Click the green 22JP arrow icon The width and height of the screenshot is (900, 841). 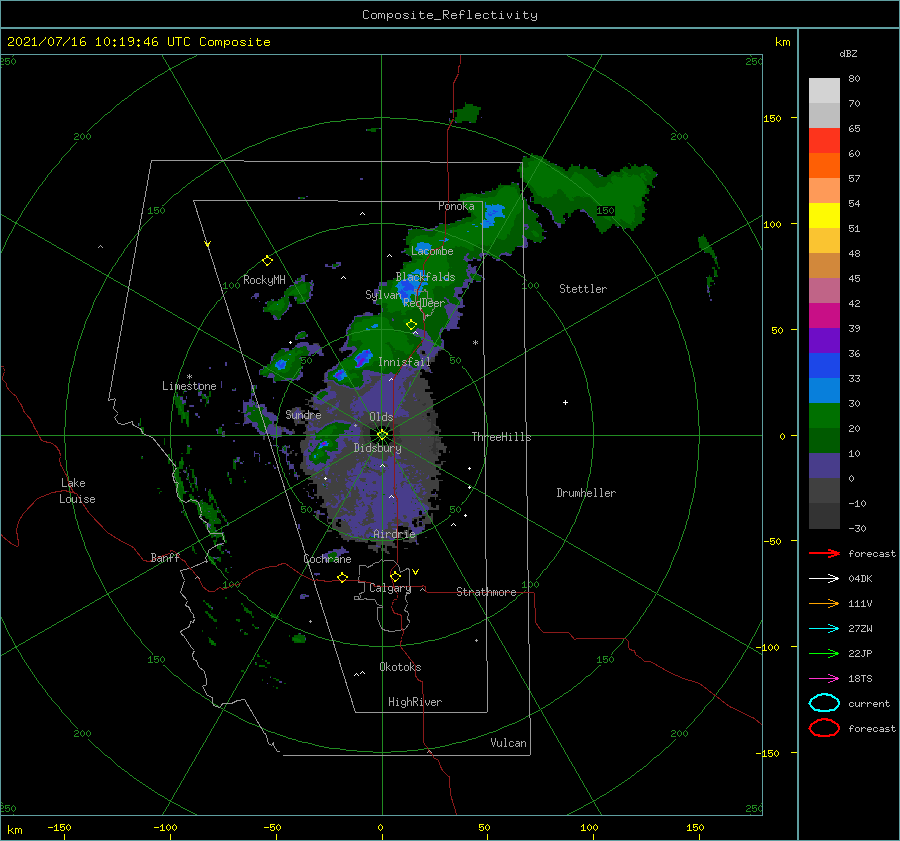click(824, 653)
